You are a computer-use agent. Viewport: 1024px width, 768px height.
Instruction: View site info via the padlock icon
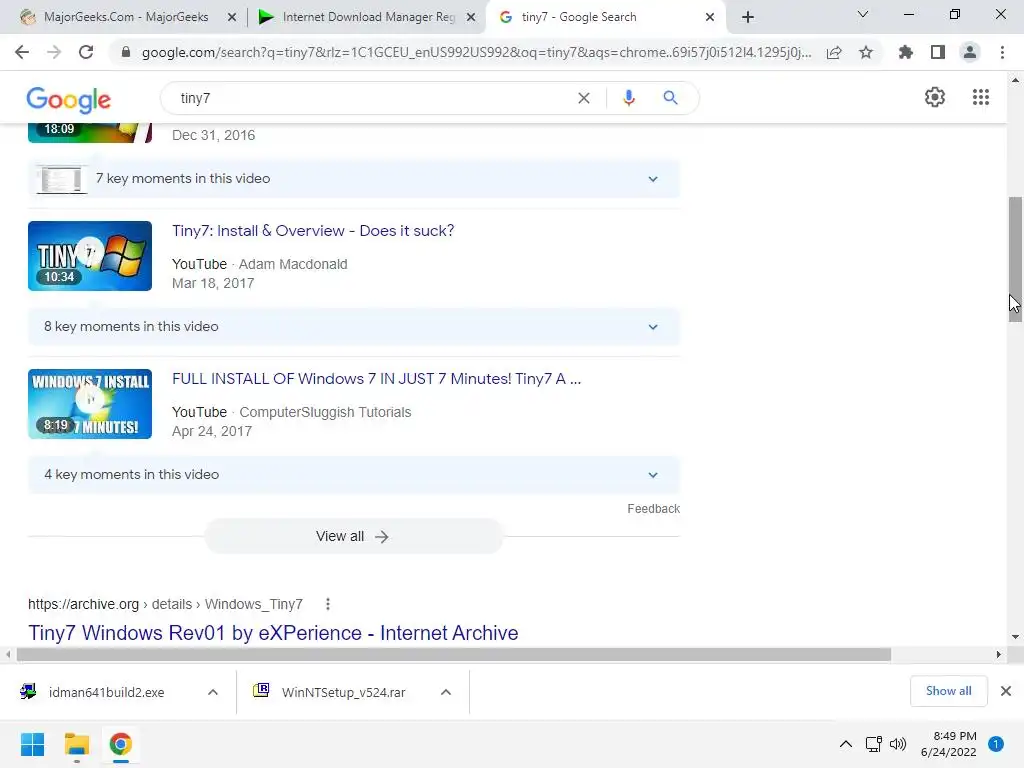(126, 52)
